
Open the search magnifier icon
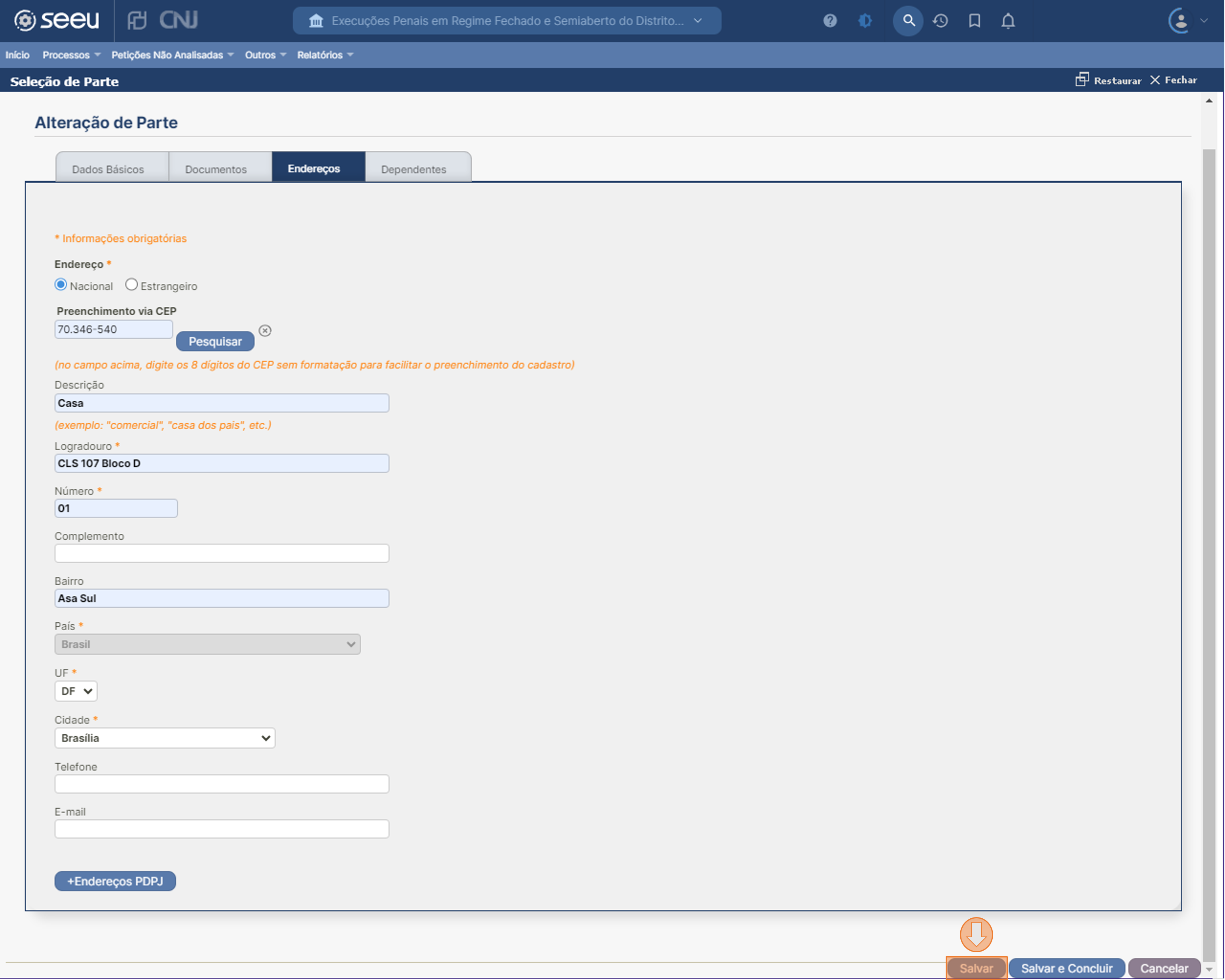tap(908, 21)
